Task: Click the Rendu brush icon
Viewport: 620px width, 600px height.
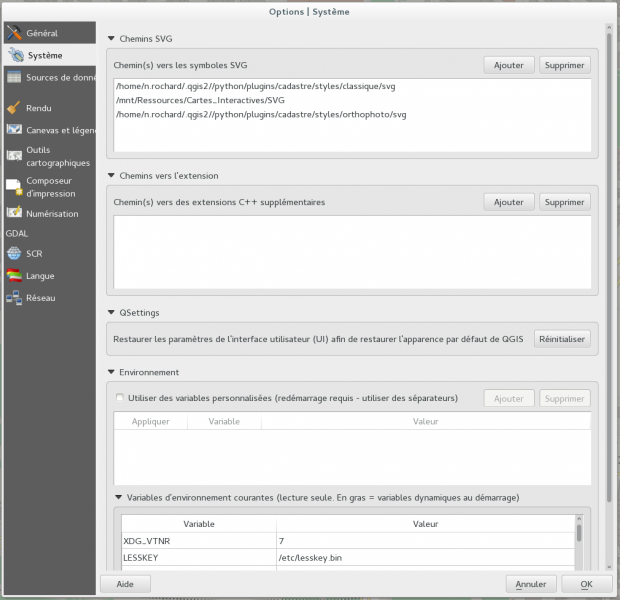Action: coord(14,107)
